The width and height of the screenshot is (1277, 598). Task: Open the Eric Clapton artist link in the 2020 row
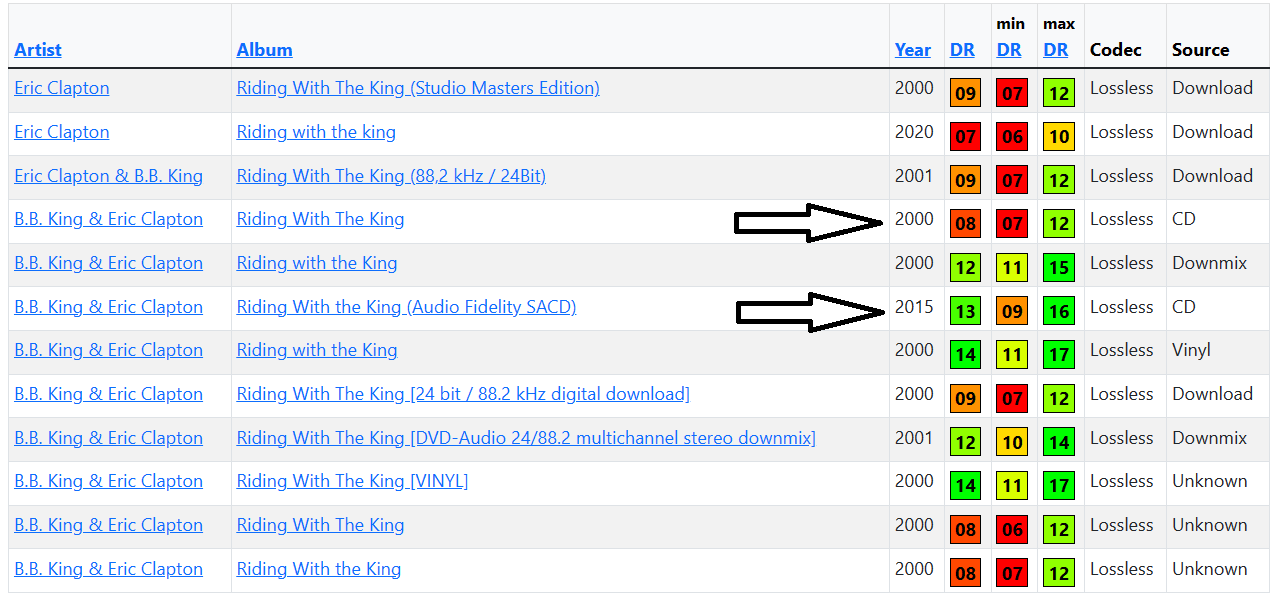tap(62, 132)
